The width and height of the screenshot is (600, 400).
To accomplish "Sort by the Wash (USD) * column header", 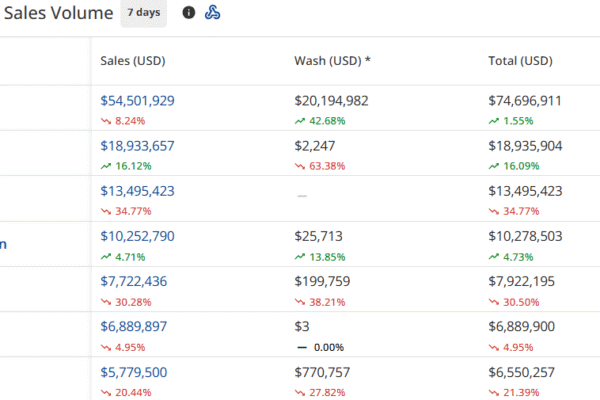I will (x=332, y=61).
